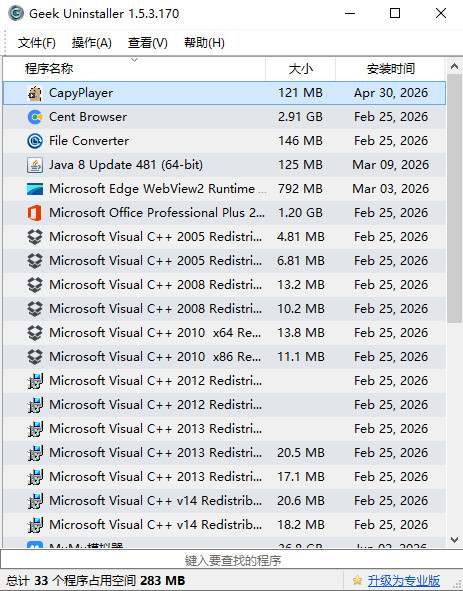463x591 pixels.
Task: Focus the 键入要查找的程序 search field
Action: click(x=232, y=560)
